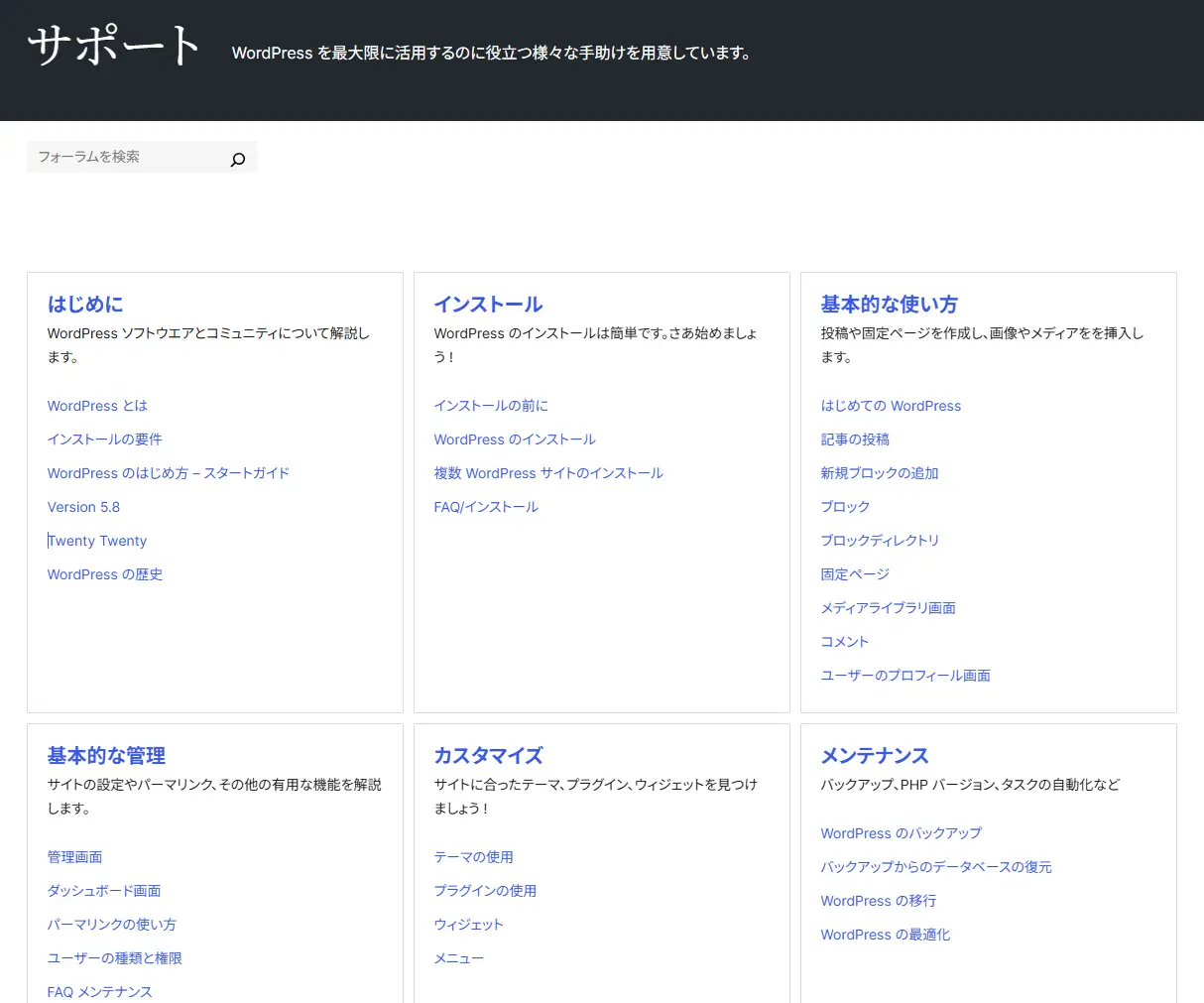Viewport: 1204px width, 1003px height.
Task: Open インストールの要件 page
Action: [104, 439]
